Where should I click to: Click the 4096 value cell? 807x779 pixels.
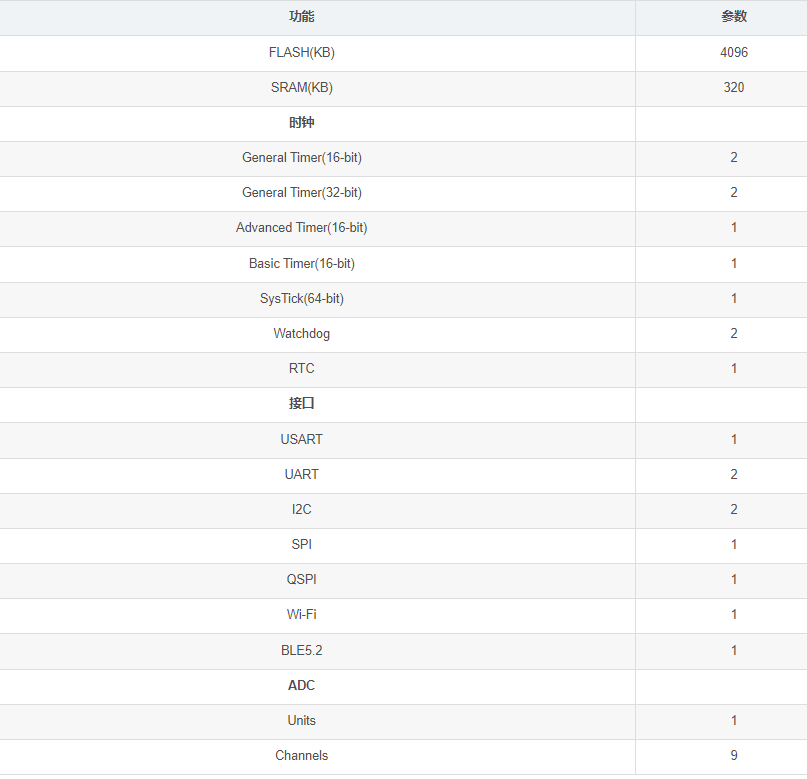tap(733, 52)
